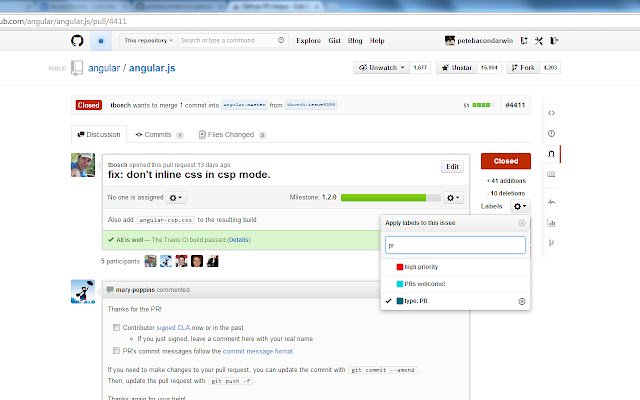
Task: Open the Labels gear dropdown
Action: click(x=520, y=206)
